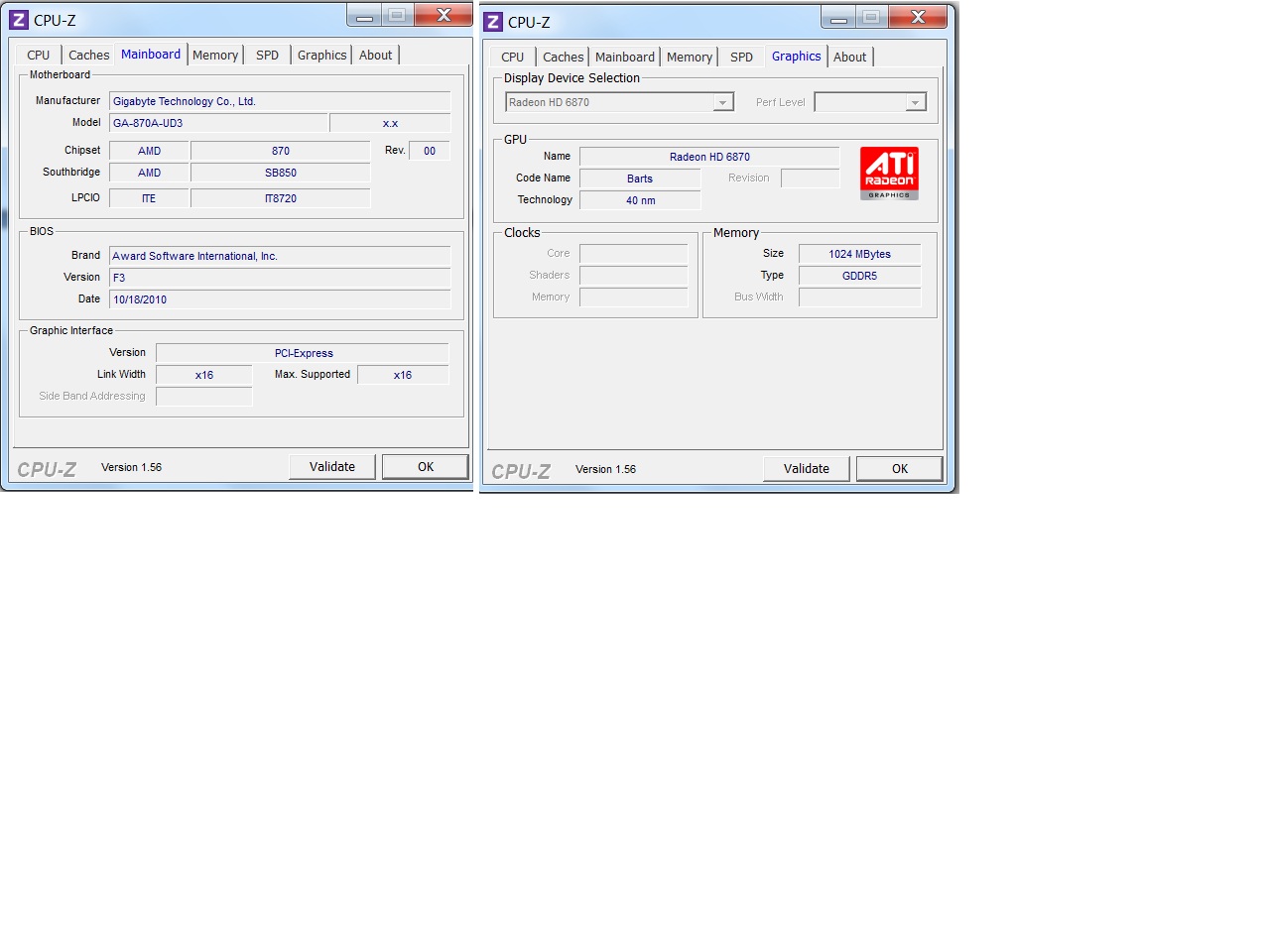Click the Rev. 00 value
Screen dimensions: 1270x952
[430, 151]
